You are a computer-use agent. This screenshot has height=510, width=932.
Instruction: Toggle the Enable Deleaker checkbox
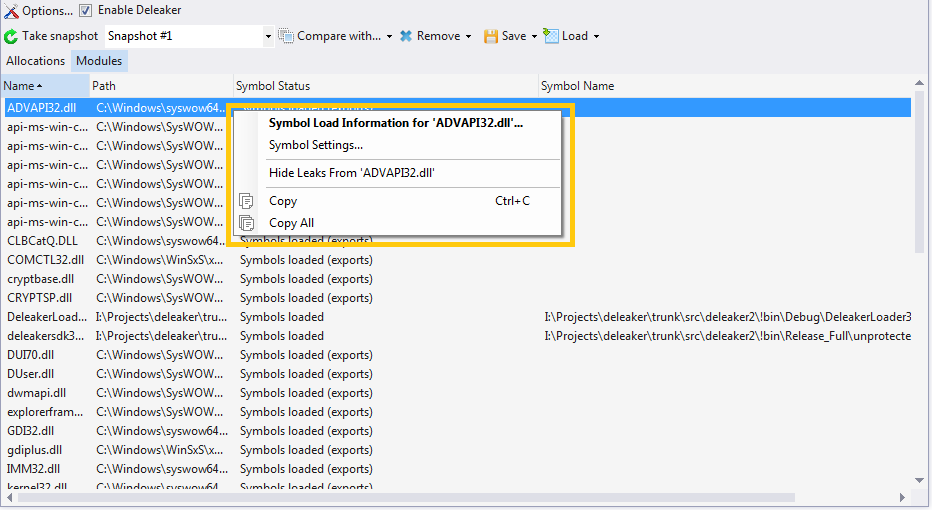click(x=86, y=10)
